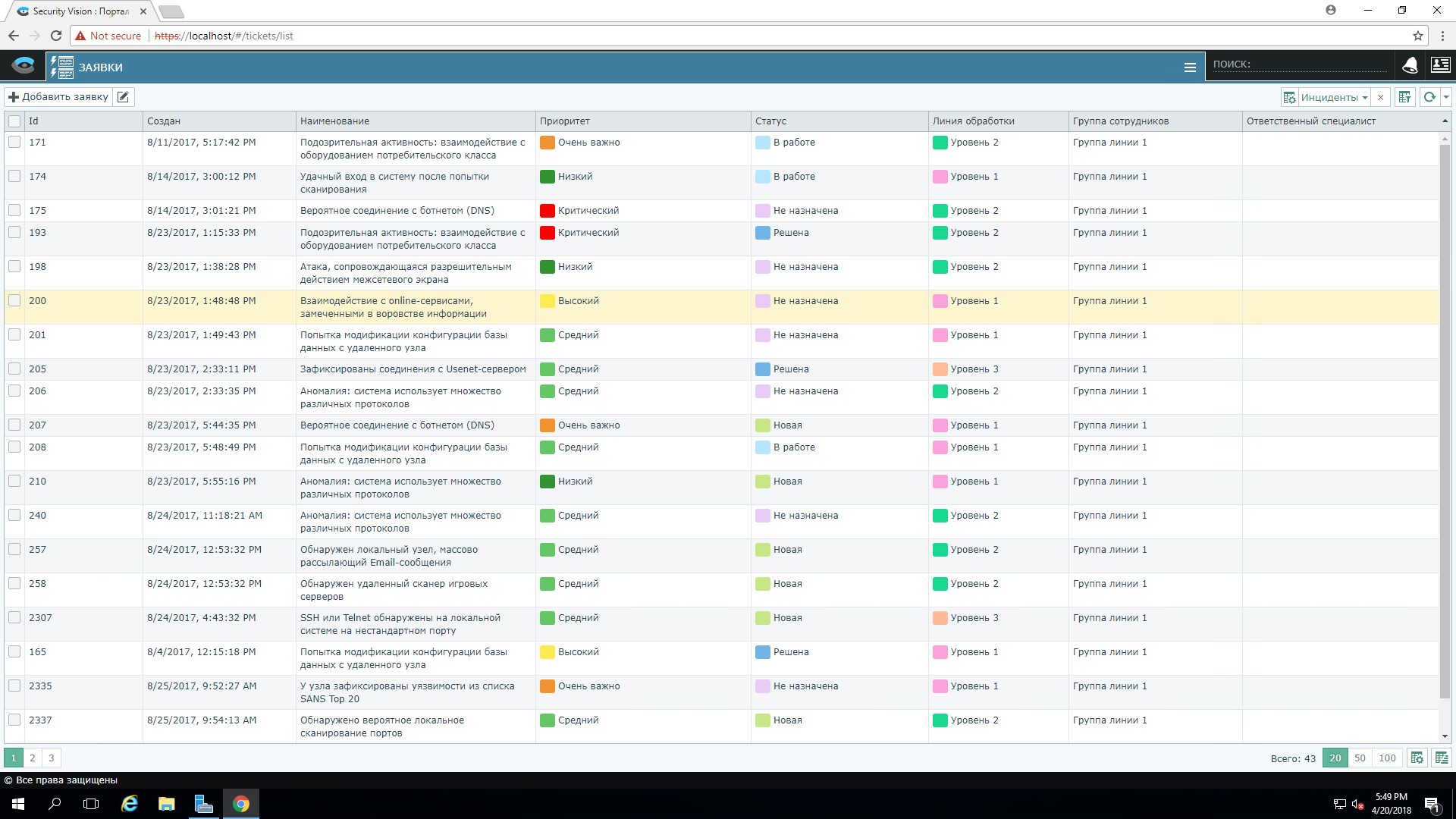Open the refresh options dropdown arrow
Viewport: 1456px width, 819px height.
coord(1446,97)
